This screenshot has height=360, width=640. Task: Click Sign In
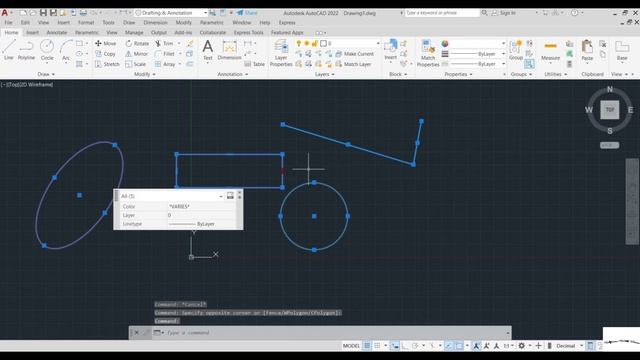point(503,13)
